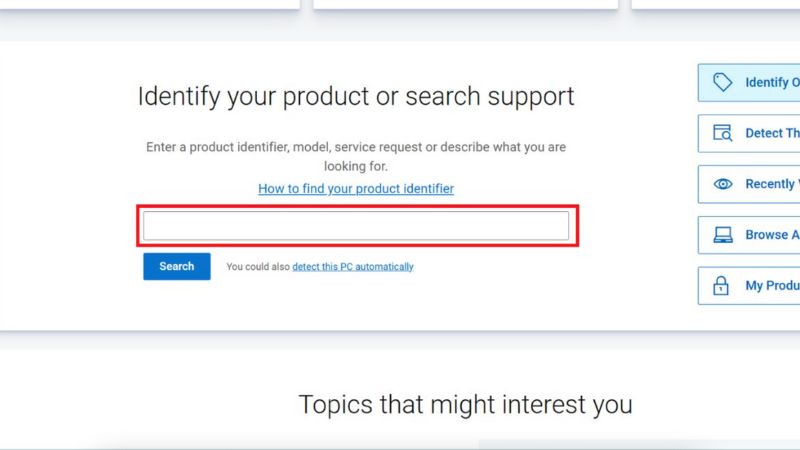Image resolution: width=800 pixels, height=450 pixels.
Task: Click the middle white card at the top
Action: [x=465, y=4]
